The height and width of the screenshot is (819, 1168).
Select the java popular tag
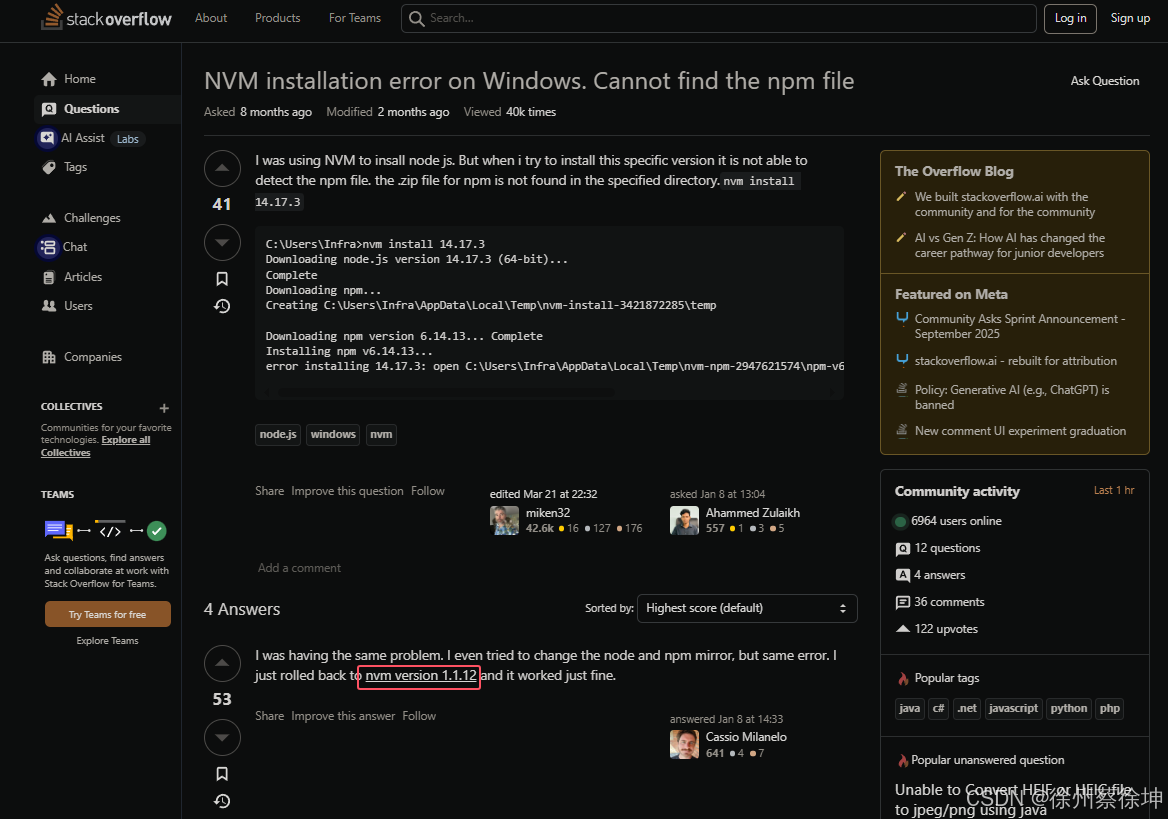[909, 709]
